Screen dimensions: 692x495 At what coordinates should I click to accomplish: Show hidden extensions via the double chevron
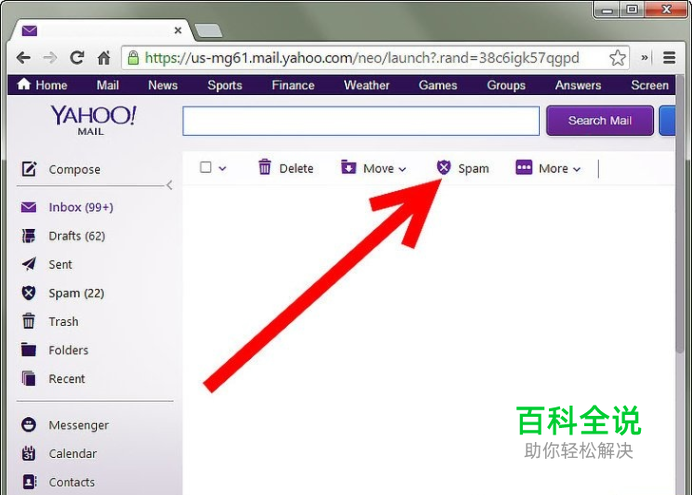tap(645, 57)
